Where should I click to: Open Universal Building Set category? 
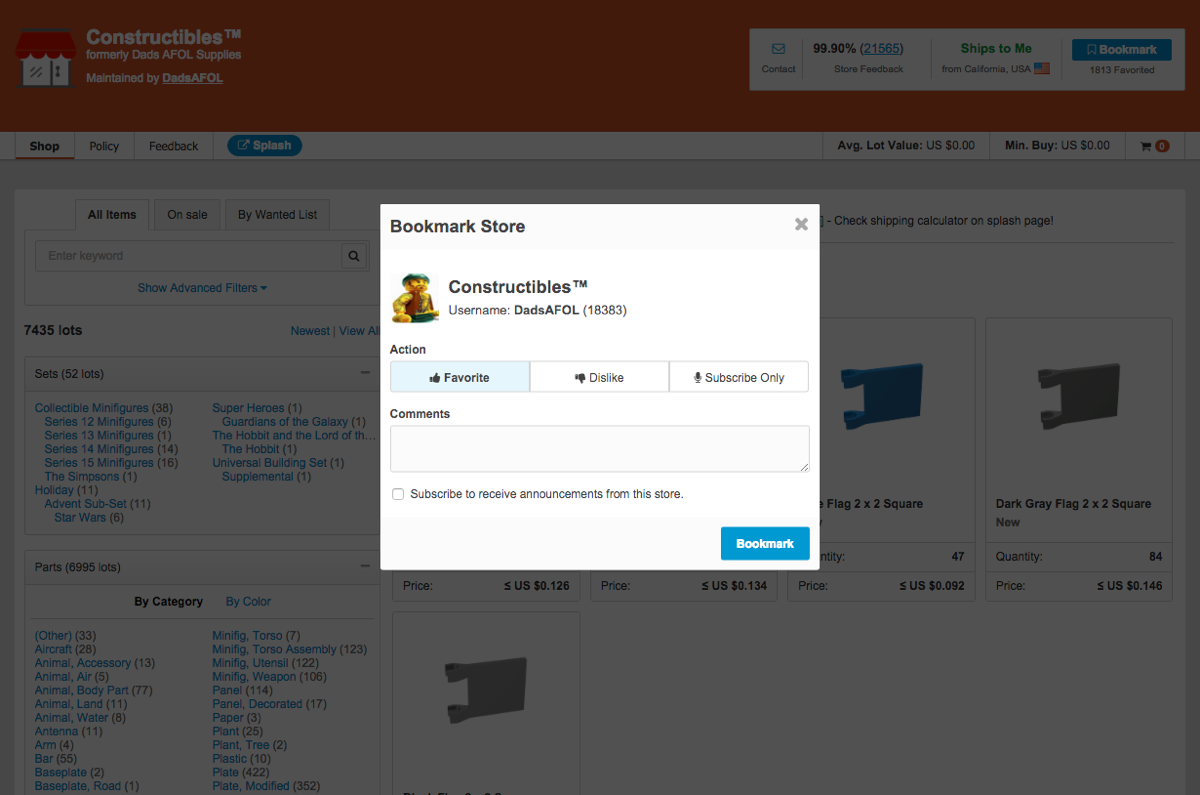click(269, 463)
